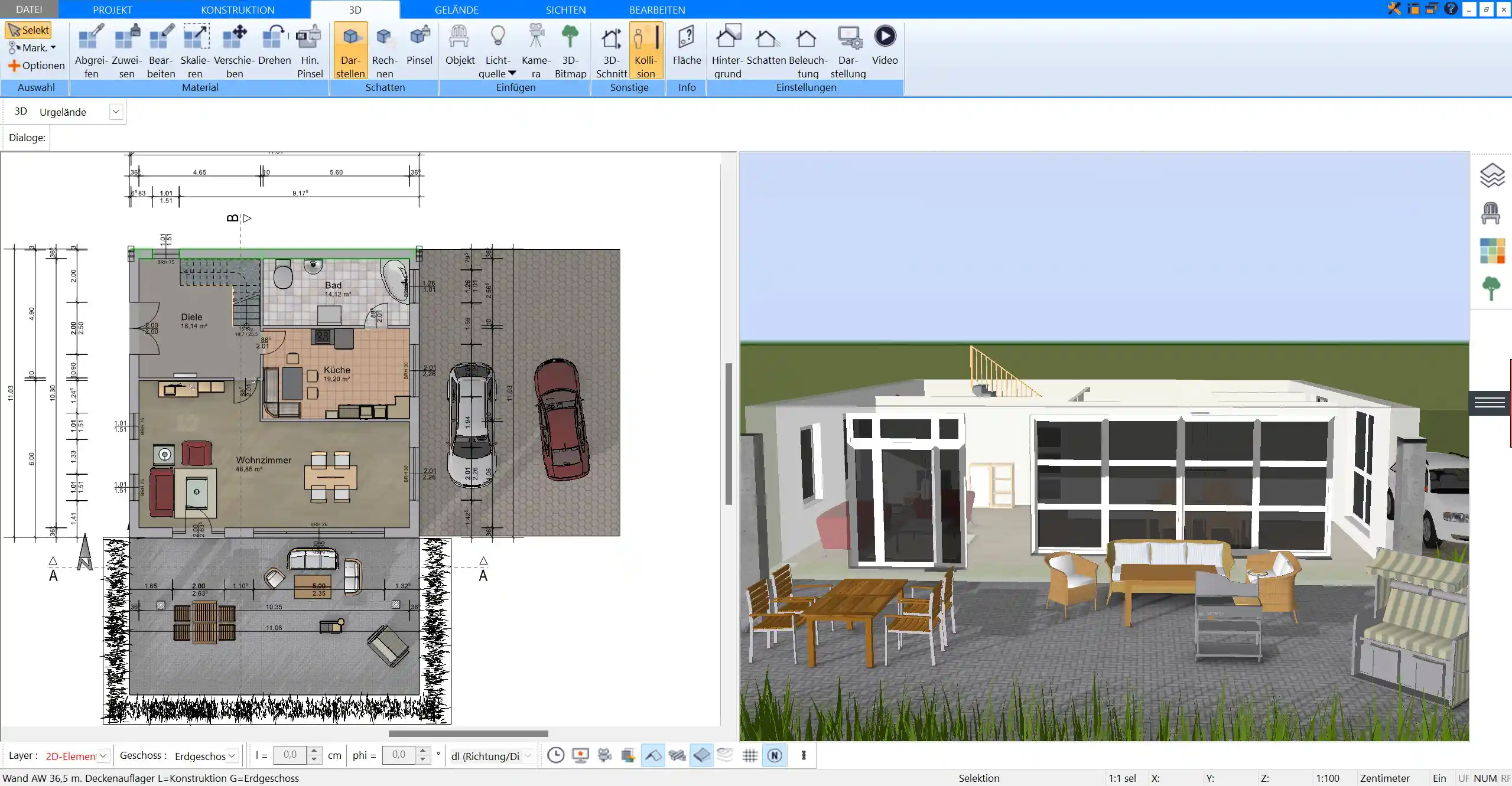Open the Bearbeiten material edit tool

tap(161, 51)
